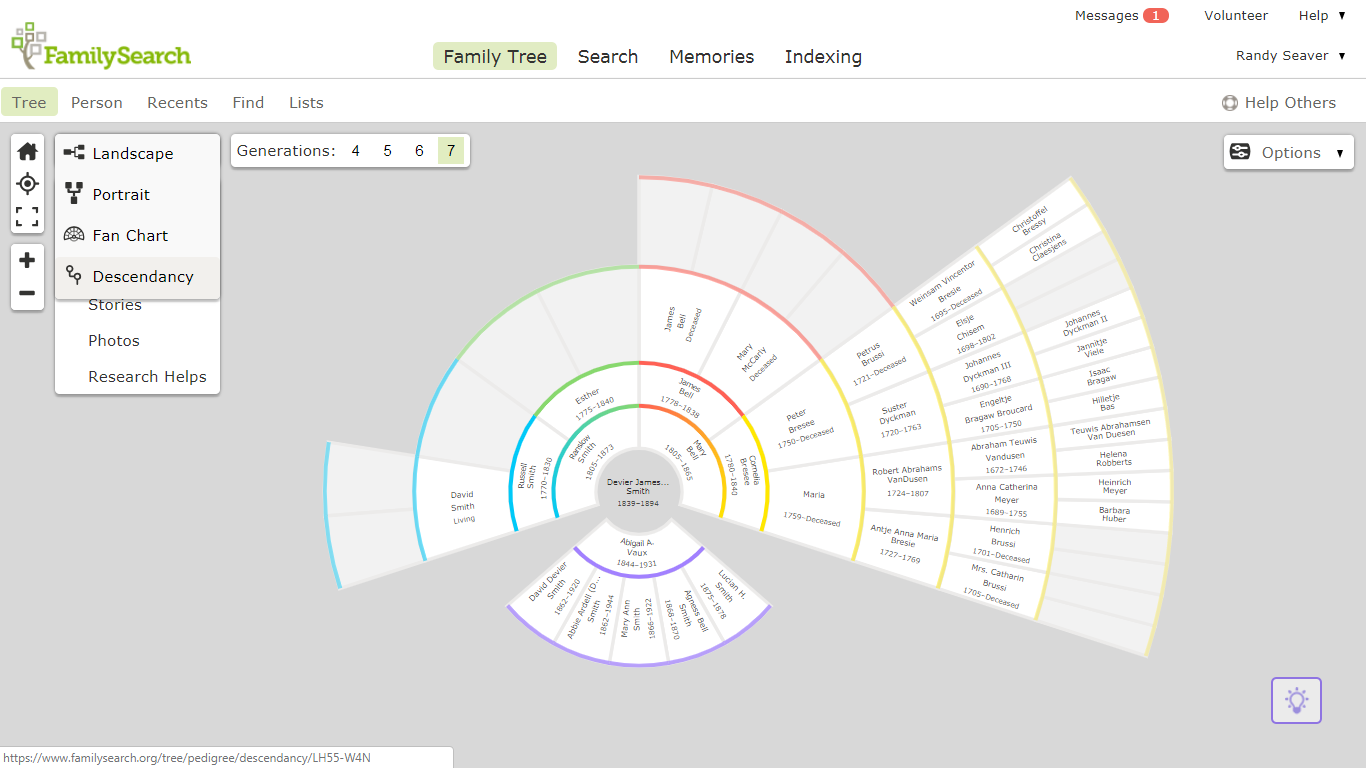Switch to the Descendancy view icon
Image resolution: width=1366 pixels, height=768 pixels.
(x=72, y=274)
